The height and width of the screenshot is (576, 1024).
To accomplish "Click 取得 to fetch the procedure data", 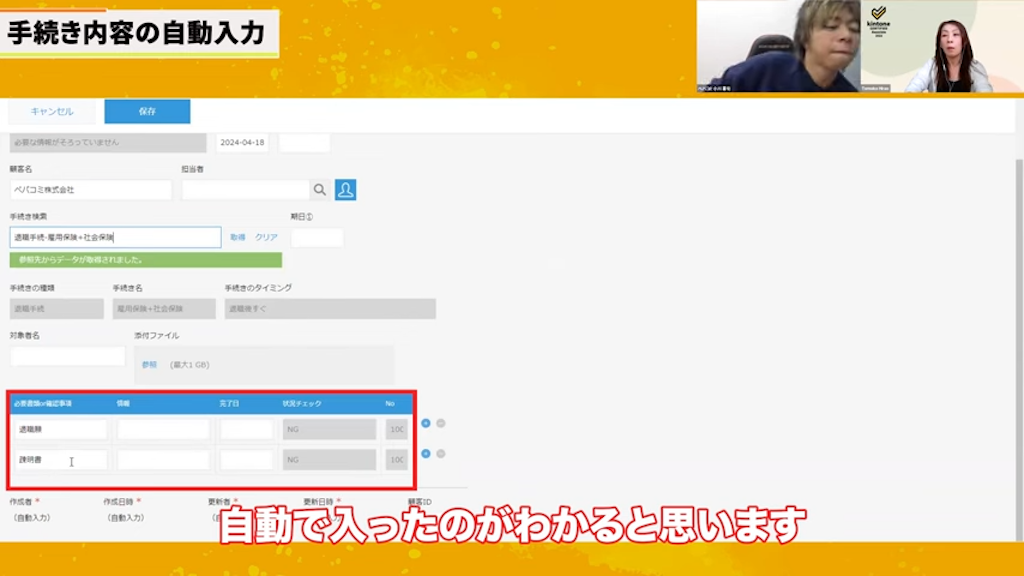I will pyautogui.click(x=239, y=236).
